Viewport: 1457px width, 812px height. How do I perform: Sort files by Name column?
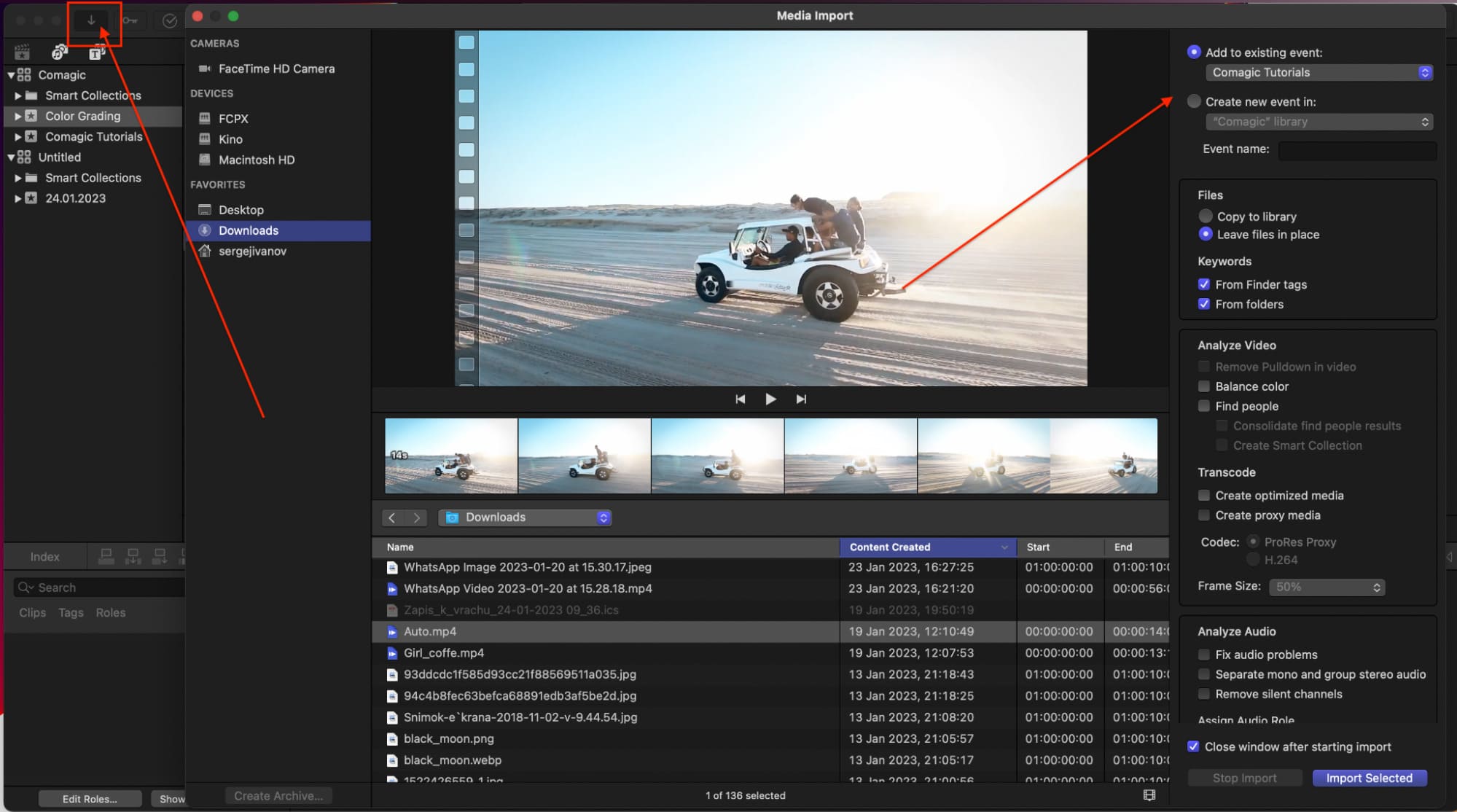tap(606, 547)
